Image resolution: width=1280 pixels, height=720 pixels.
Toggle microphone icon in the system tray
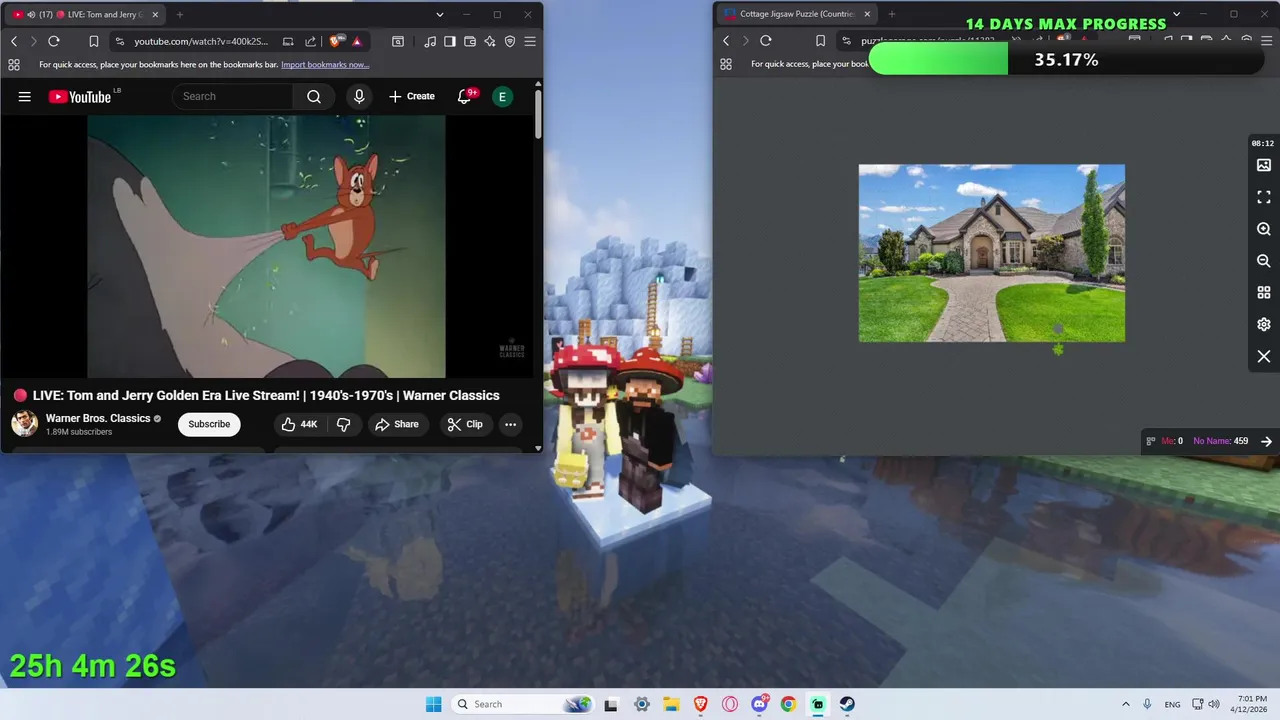1147,704
